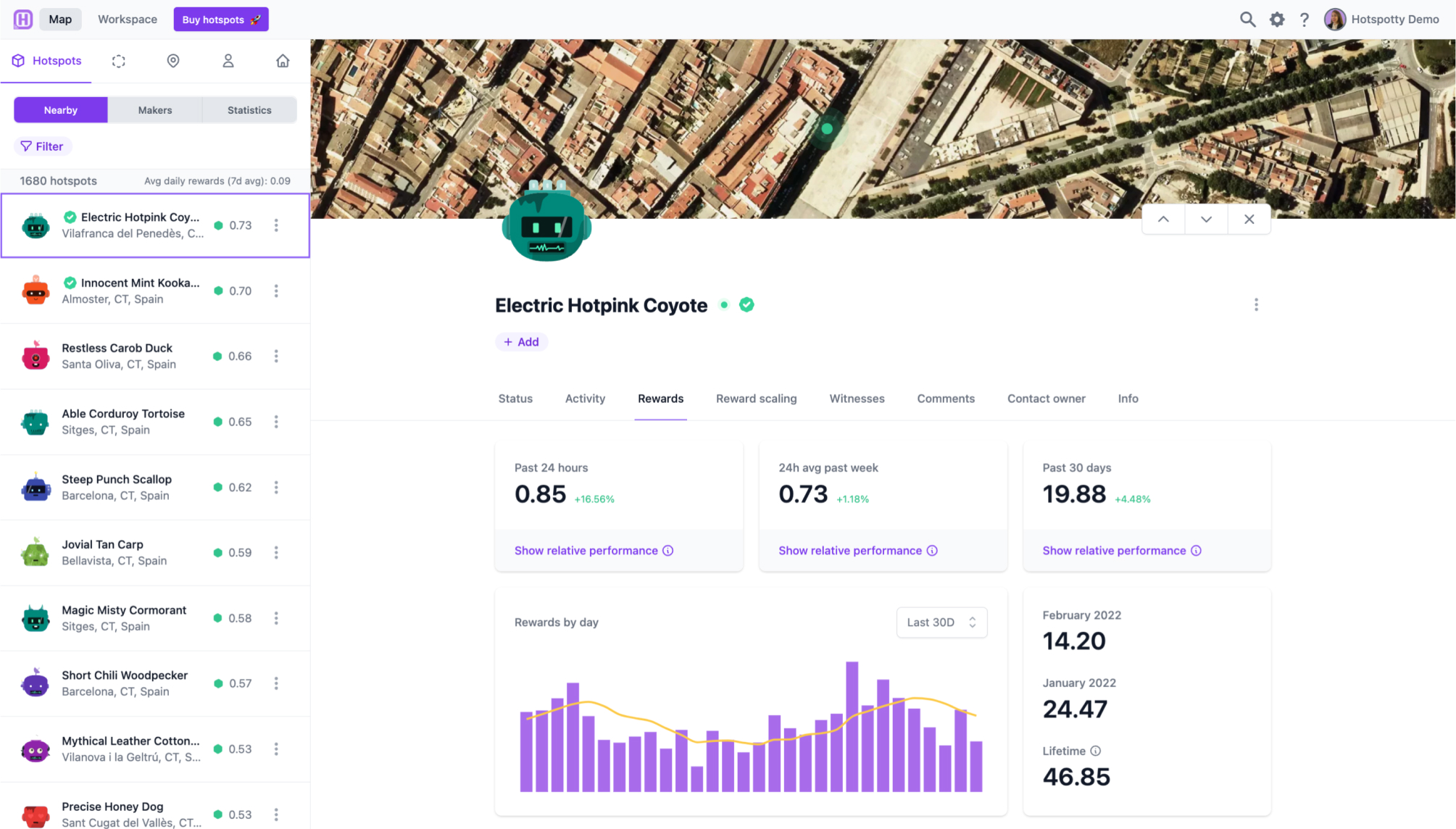The width and height of the screenshot is (1456, 829).
Task: Open the Reward scaling tab
Action: pos(756,399)
